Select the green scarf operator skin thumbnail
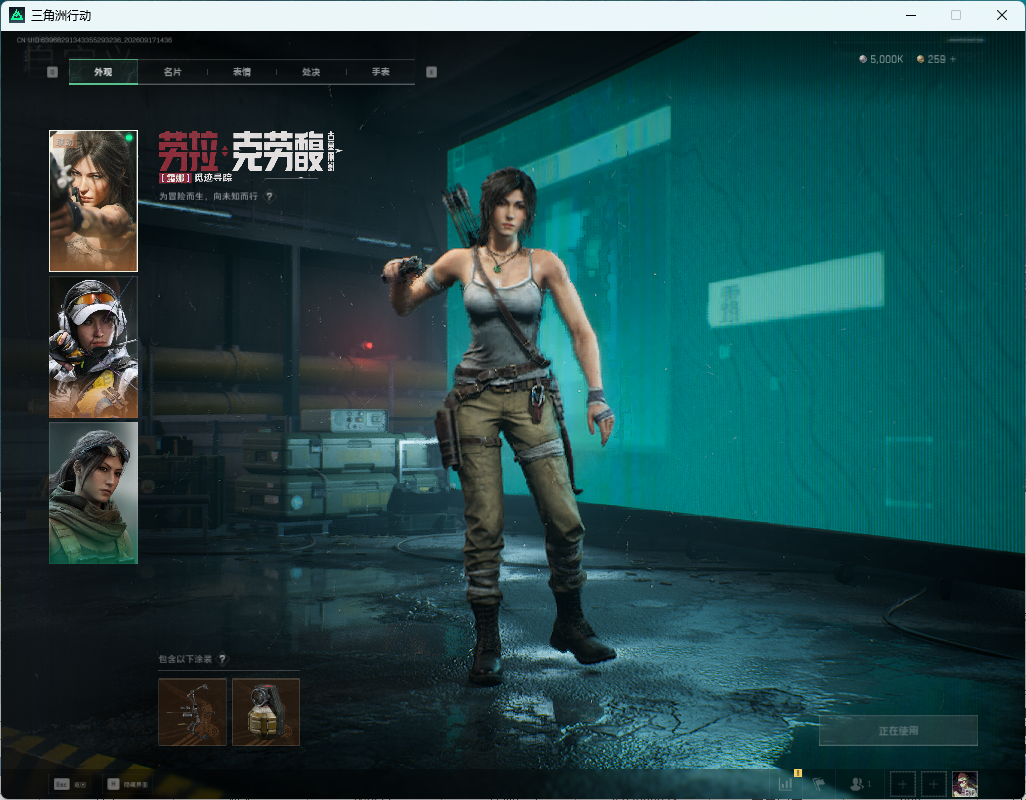This screenshot has width=1026, height=800. [x=94, y=493]
